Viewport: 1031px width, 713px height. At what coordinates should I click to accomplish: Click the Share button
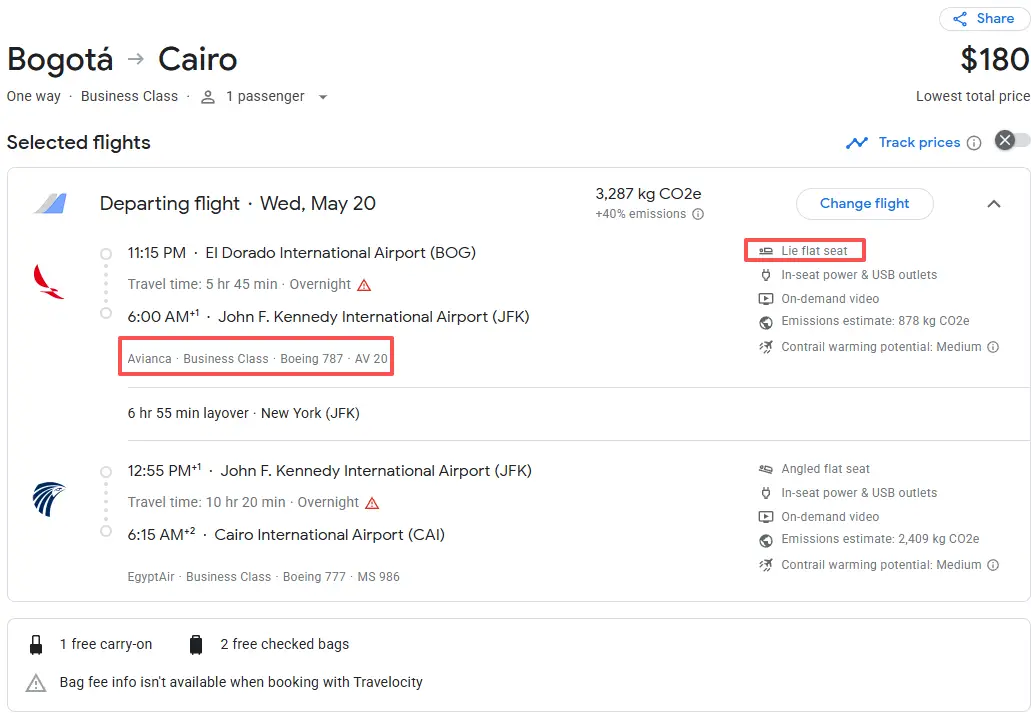point(984,19)
